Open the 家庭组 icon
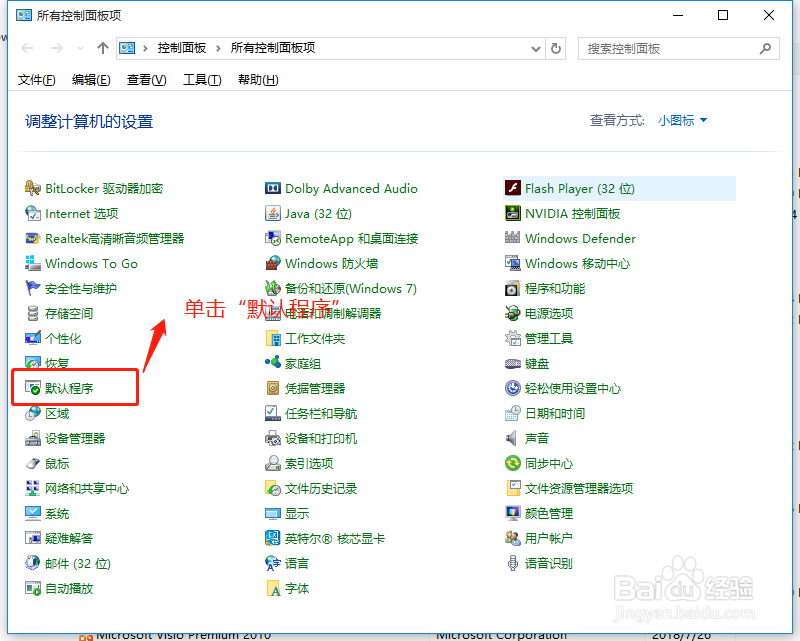 (x=273, y=363)
